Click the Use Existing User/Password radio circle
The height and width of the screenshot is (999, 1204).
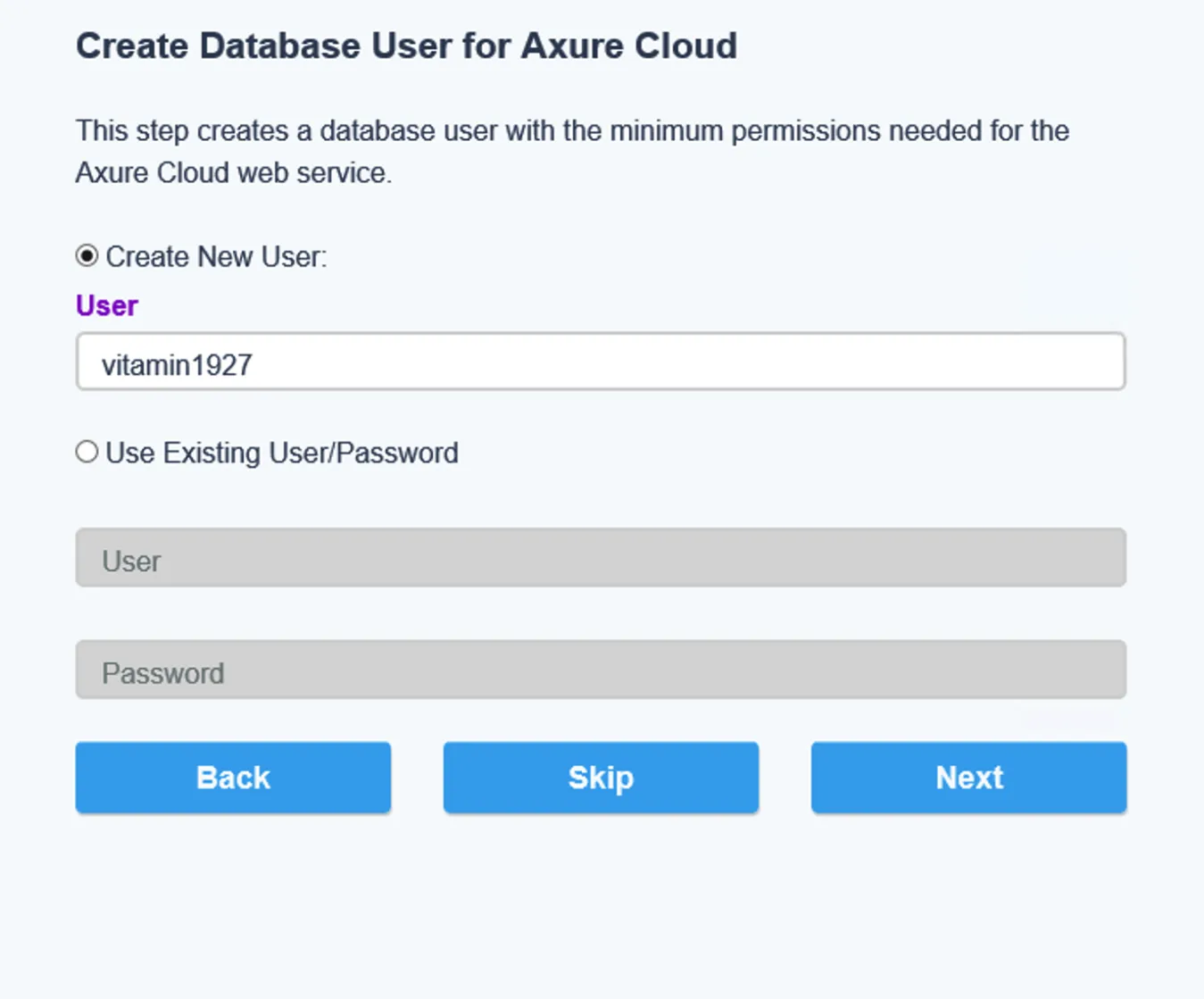[x=86, y=452]
